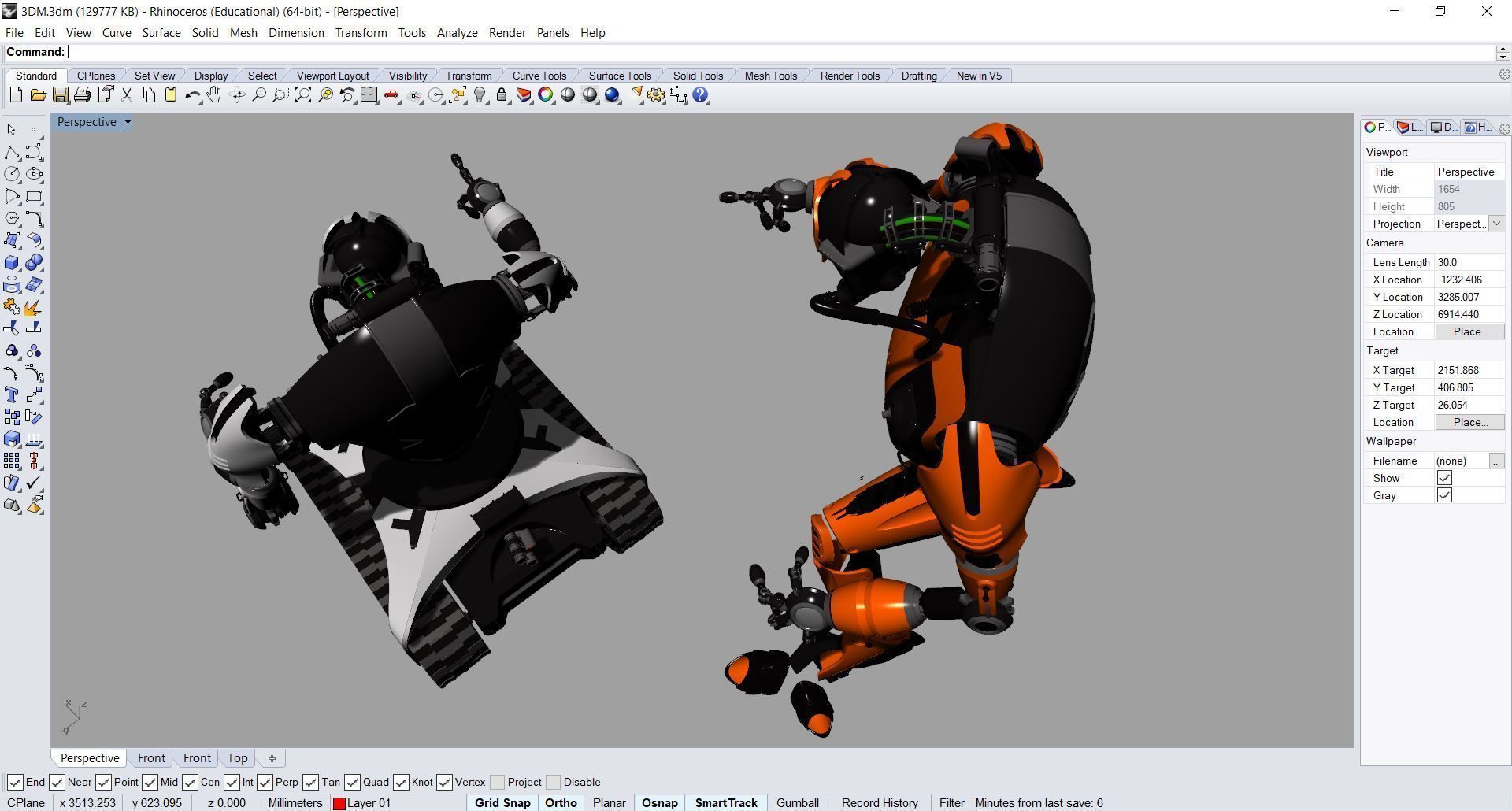Toggle the Perp osnap checkbox

pyautogui.click(x=265, y=782)
